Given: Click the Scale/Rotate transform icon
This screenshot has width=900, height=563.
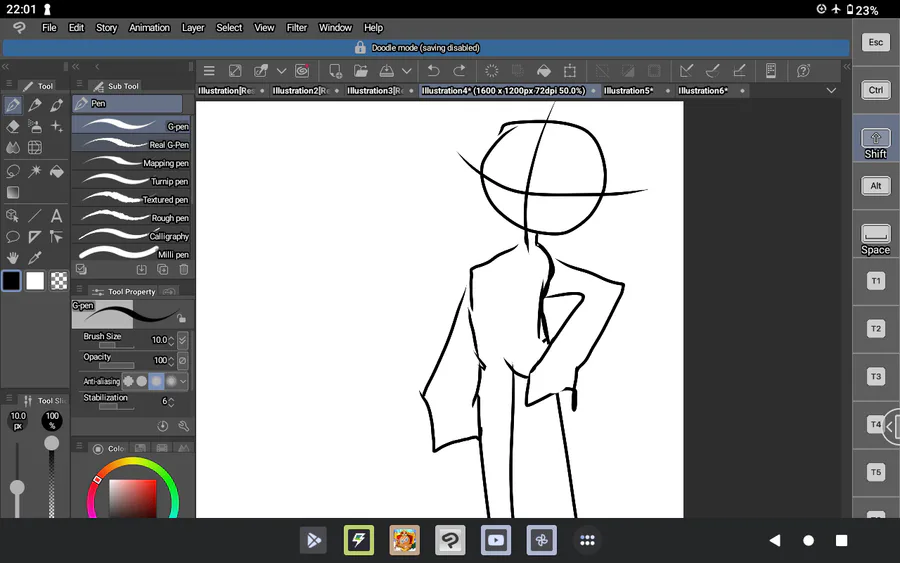Looking at the screenshot, I should point(570,71).
